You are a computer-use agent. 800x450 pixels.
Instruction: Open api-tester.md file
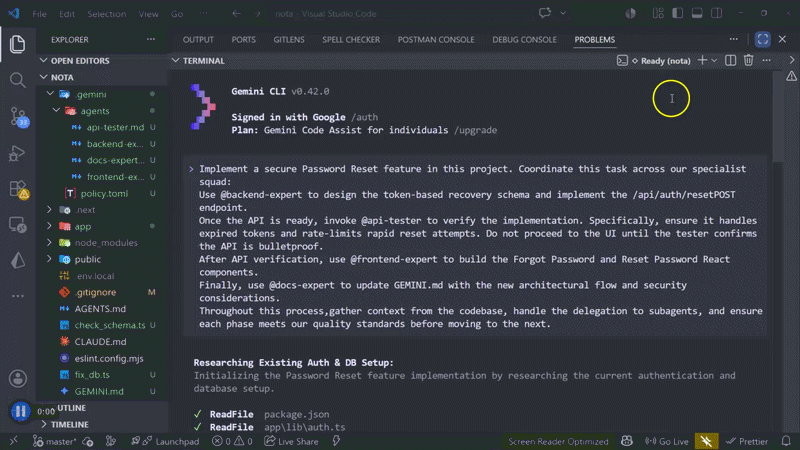pyautogui.click(x=115, y=127)
